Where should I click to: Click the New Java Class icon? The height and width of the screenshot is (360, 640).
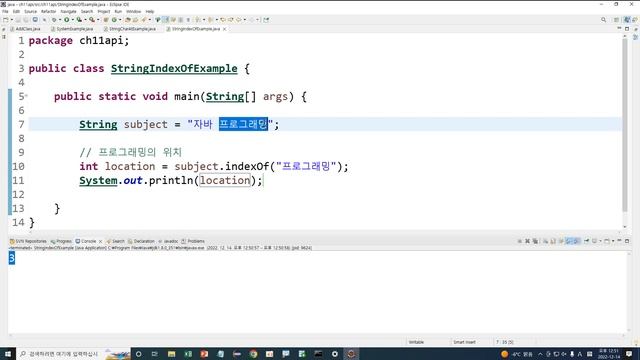(x=114, y=20)
